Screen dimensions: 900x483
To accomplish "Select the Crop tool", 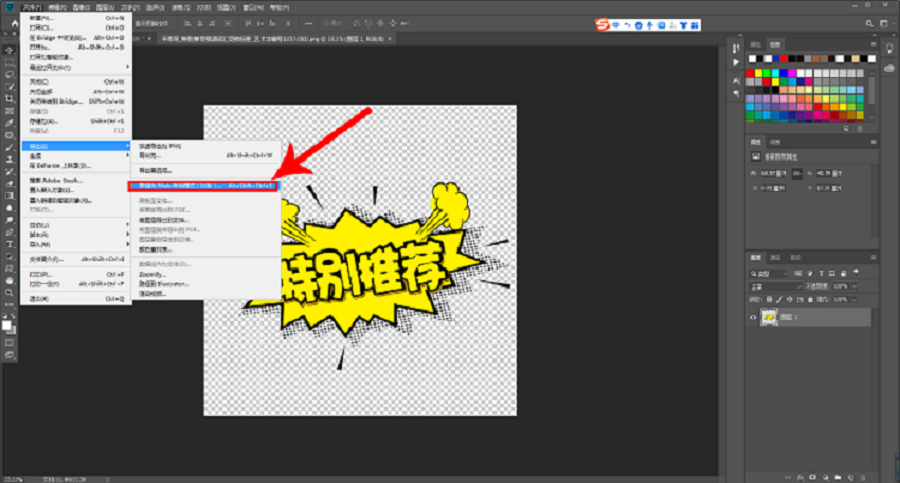I will pos(9,98).
